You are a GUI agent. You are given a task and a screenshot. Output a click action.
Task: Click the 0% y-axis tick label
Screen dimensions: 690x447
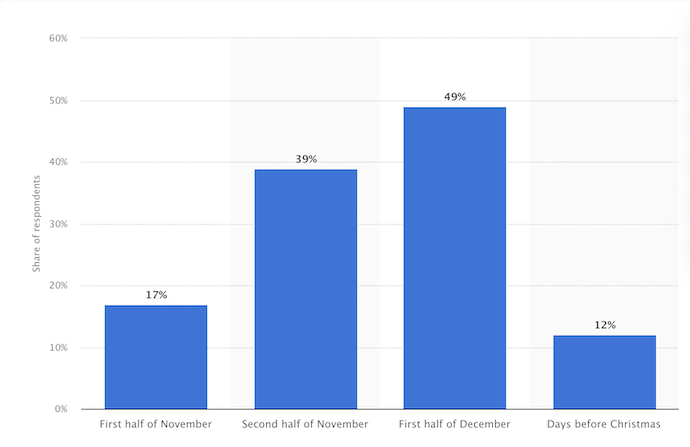60,409
